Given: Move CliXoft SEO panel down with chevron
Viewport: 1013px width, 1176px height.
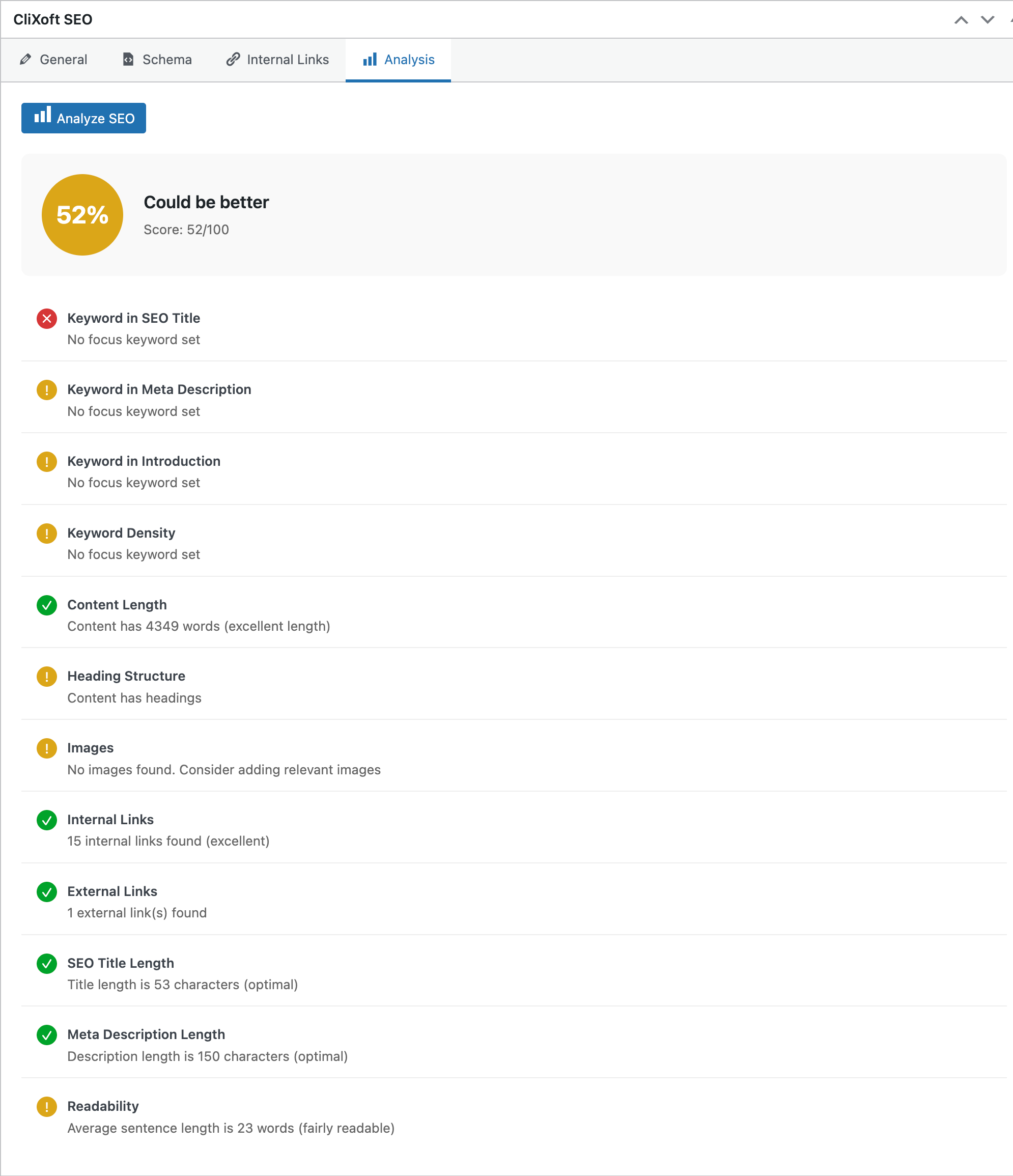Looking at the screenshot, I should point(988,20).
